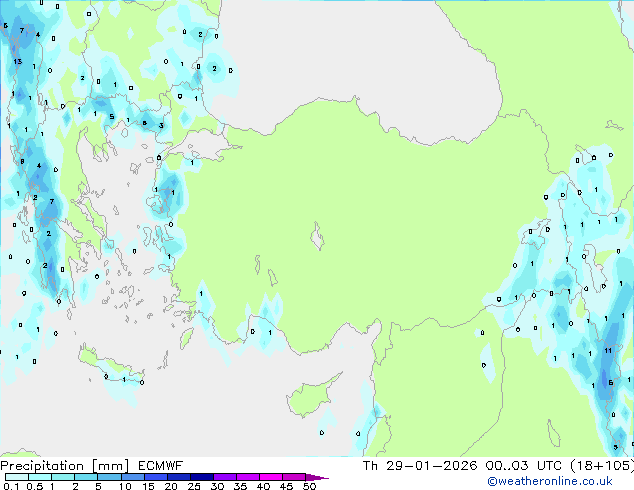
Task: Click the legend label '25'
Action: [194, 486]
